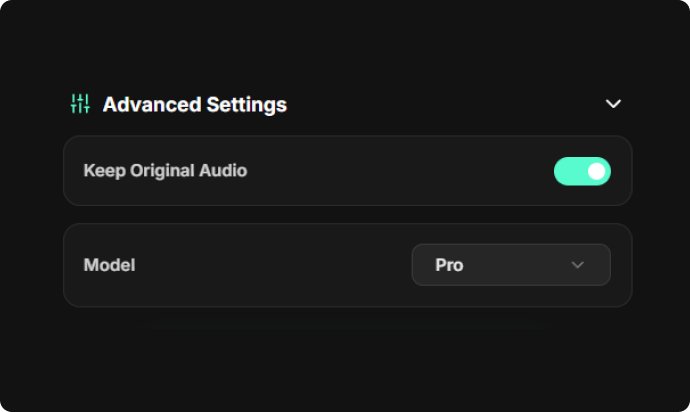Open the Model dropdown showing Pro
This screenshot has width=690, height=412.
coord(511,265)
